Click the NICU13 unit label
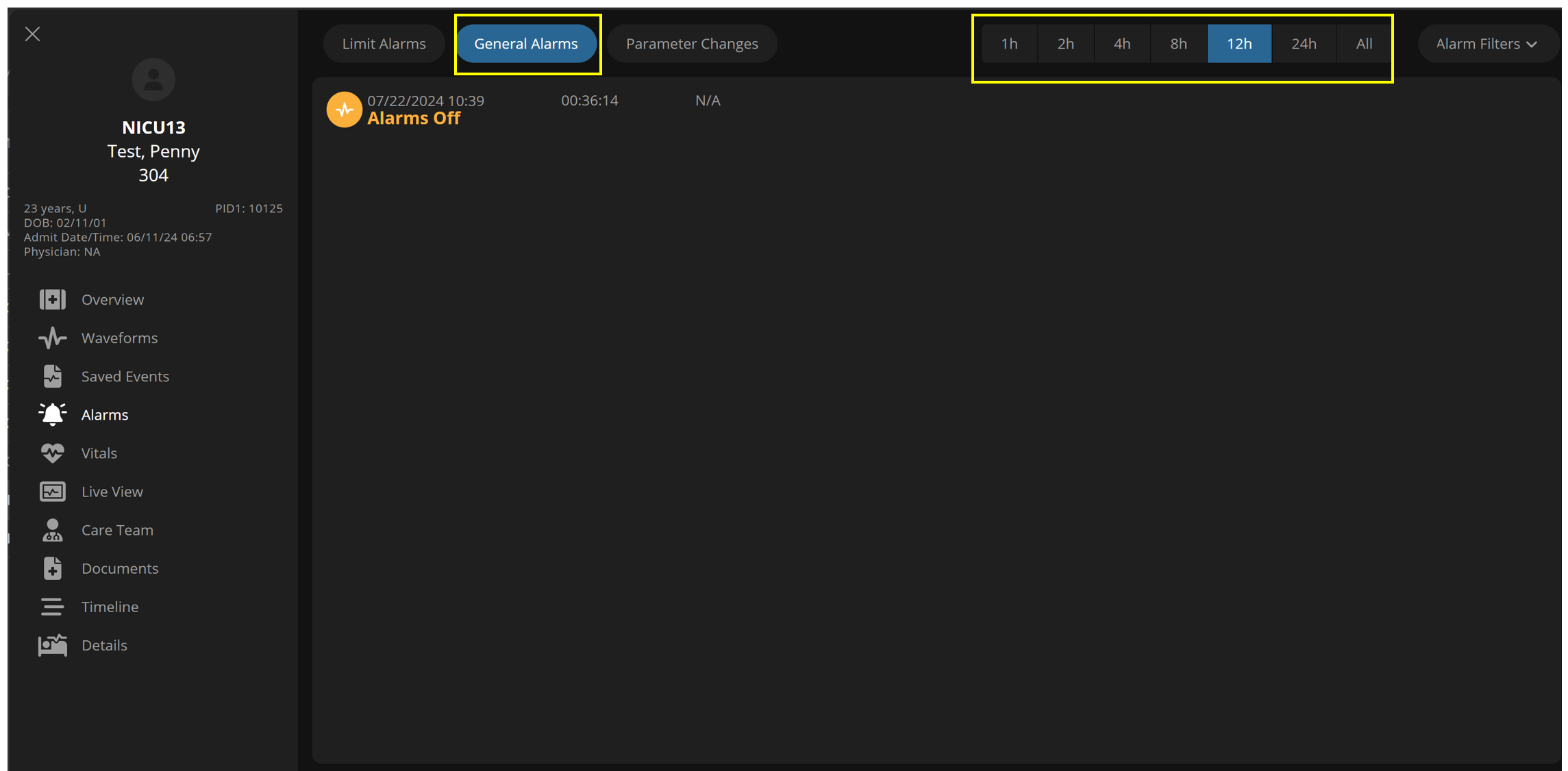1568x771 pixels. tap(153, 127)
